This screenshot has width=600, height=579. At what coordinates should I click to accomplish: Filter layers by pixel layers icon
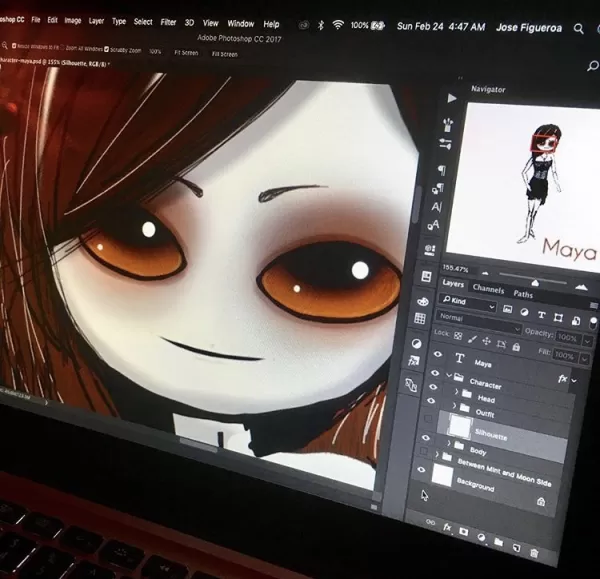click(507, 309)
